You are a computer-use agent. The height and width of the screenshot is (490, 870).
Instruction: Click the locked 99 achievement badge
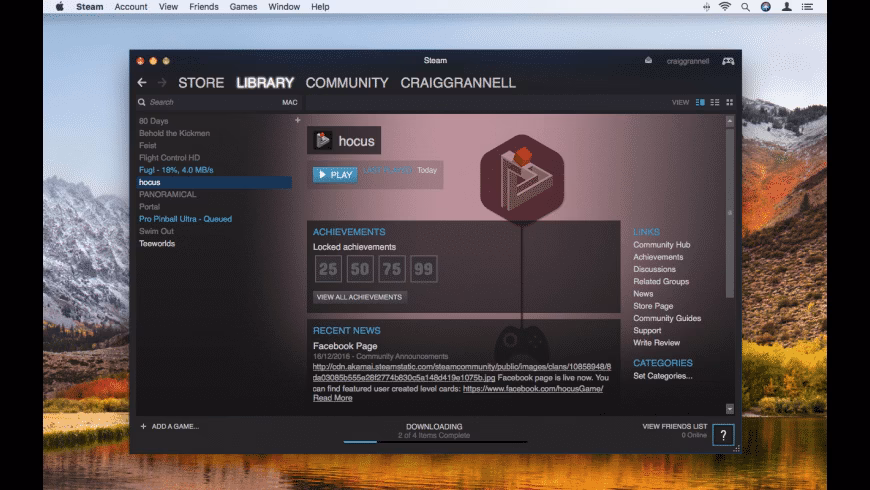point(423,269)
